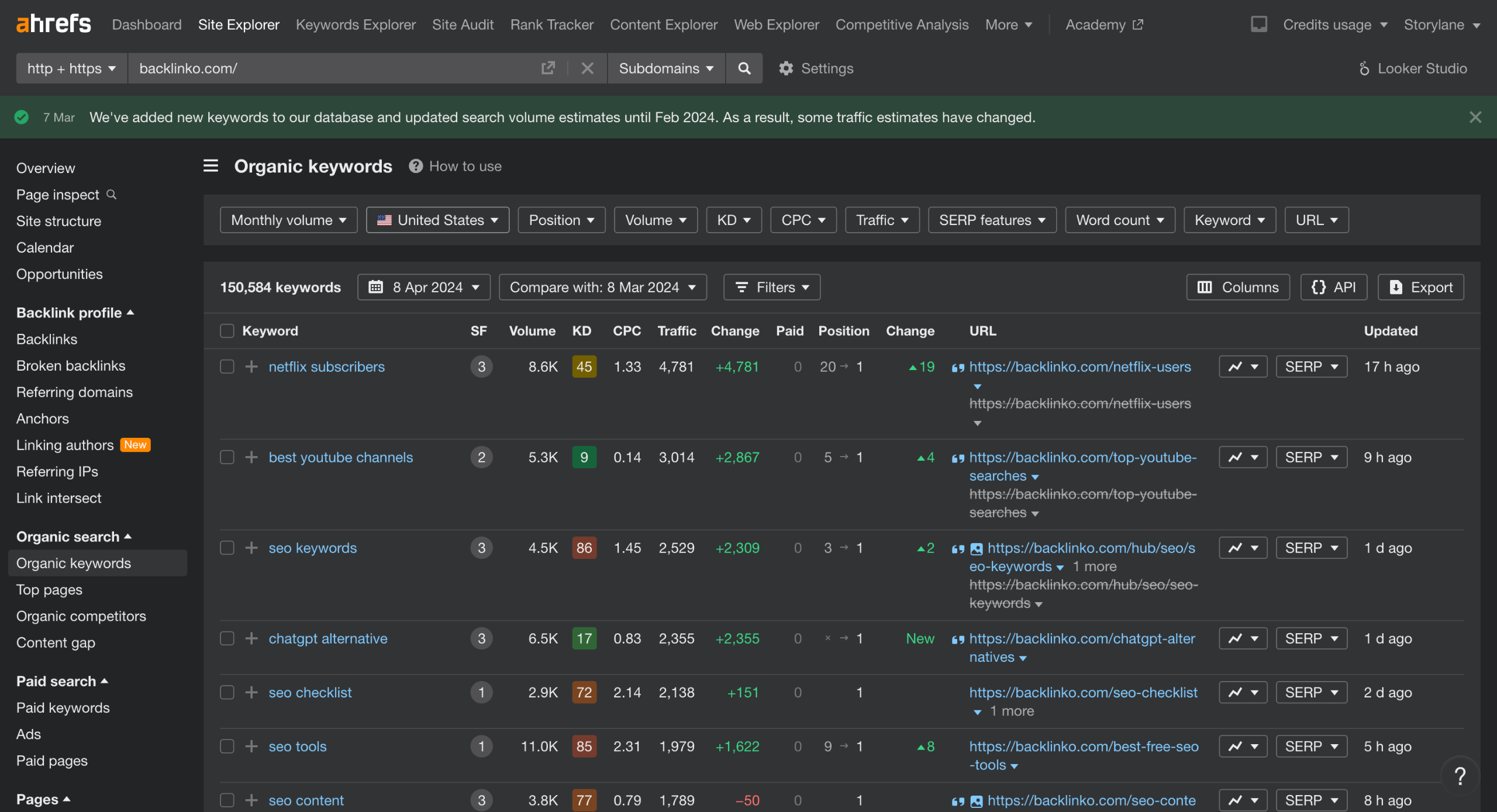Add chatgpt alternative to list
1497x812 pixels.
pos(251,638)
